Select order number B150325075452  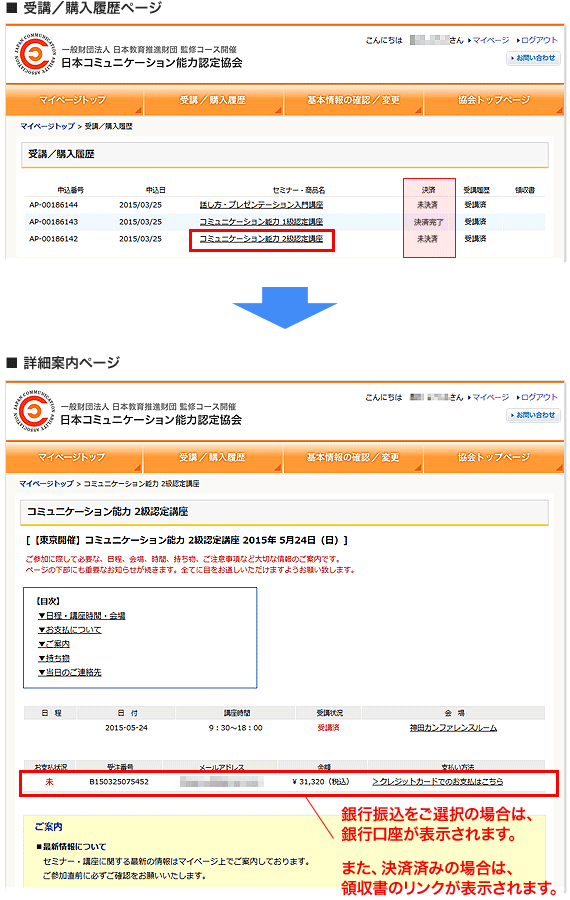tap(119, 782)
